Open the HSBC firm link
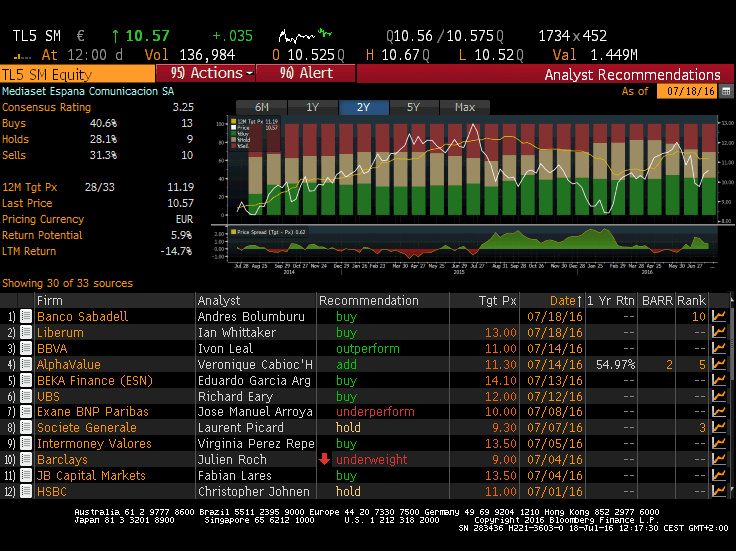 coord(52,491)
